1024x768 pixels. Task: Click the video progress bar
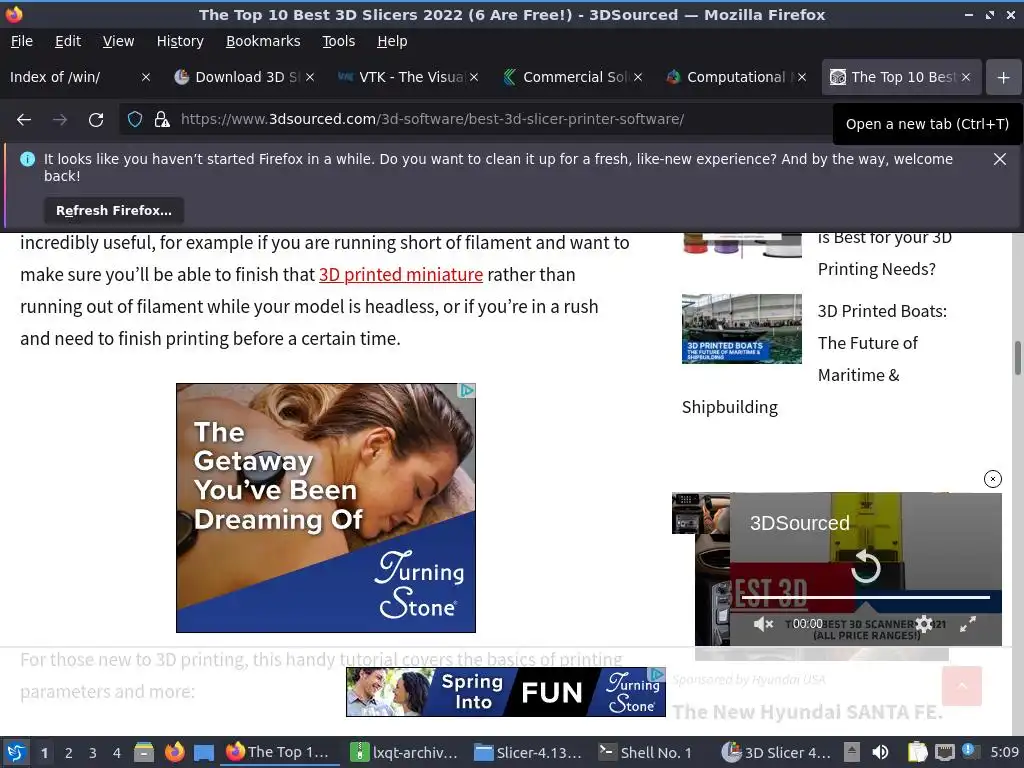click(866, 597)
